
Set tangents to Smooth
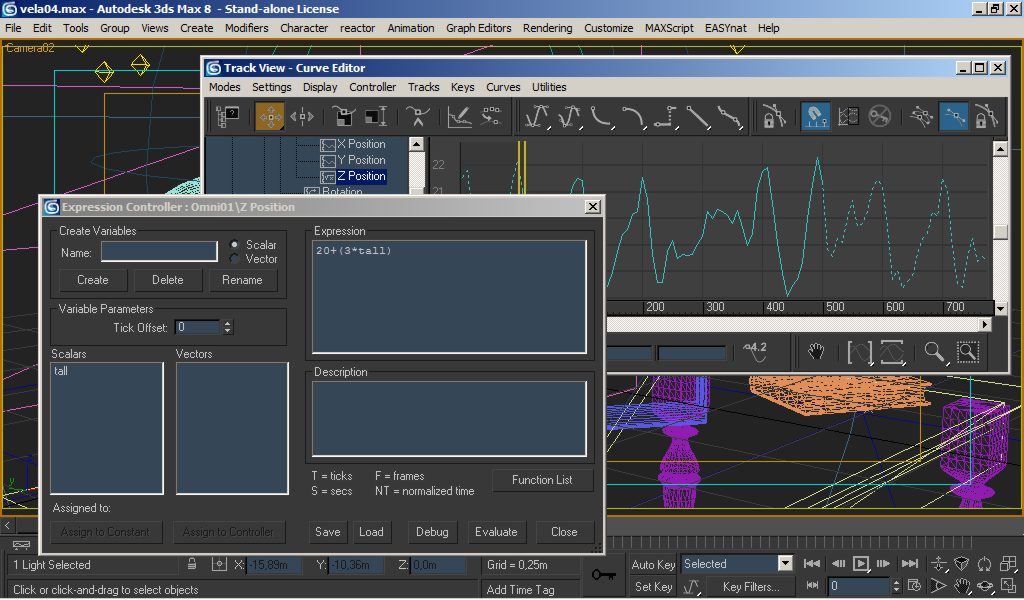(729, 117)
